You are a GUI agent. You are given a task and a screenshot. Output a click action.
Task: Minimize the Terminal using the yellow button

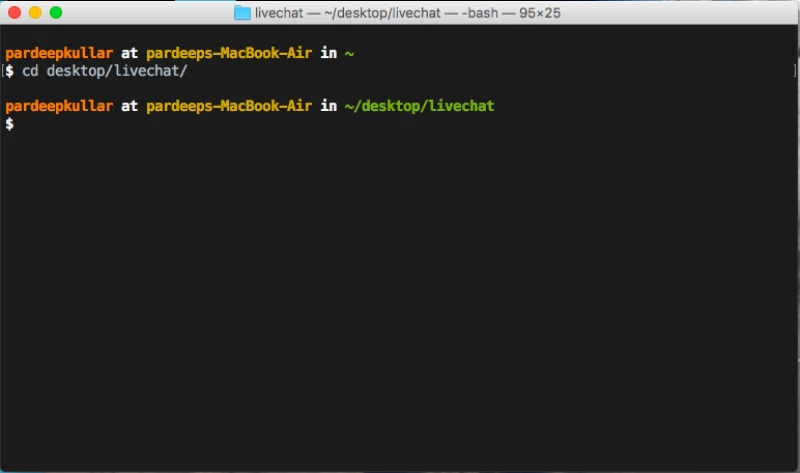pos(34,13)
